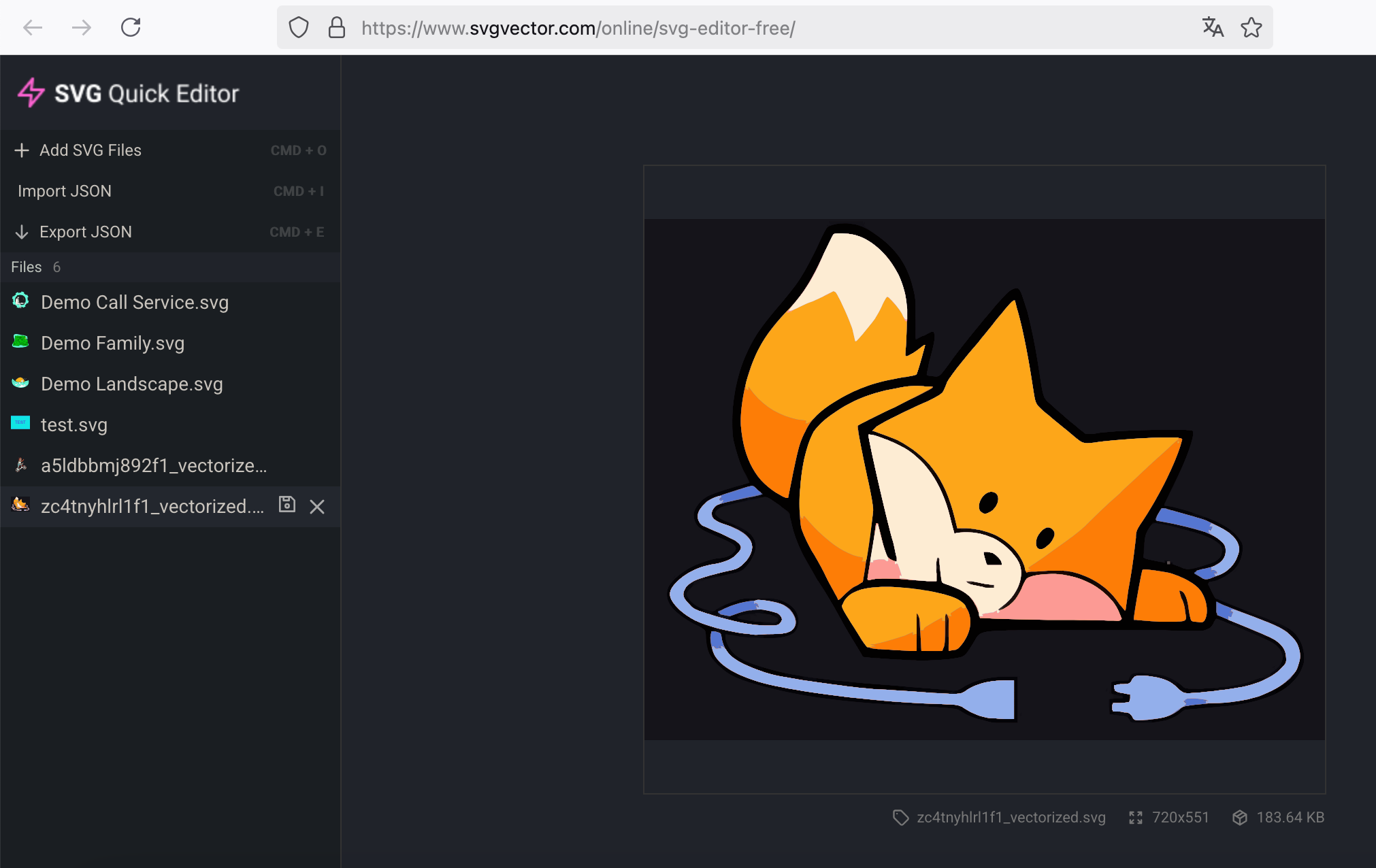Reload the page with the refresh button

point(131,28)
